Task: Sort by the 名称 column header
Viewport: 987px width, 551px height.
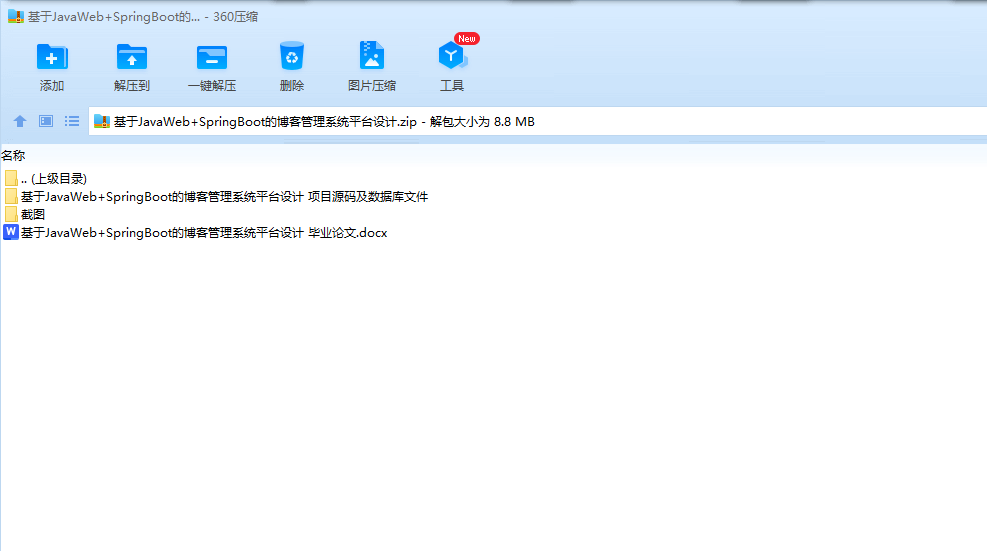Action: pos(13,156)
